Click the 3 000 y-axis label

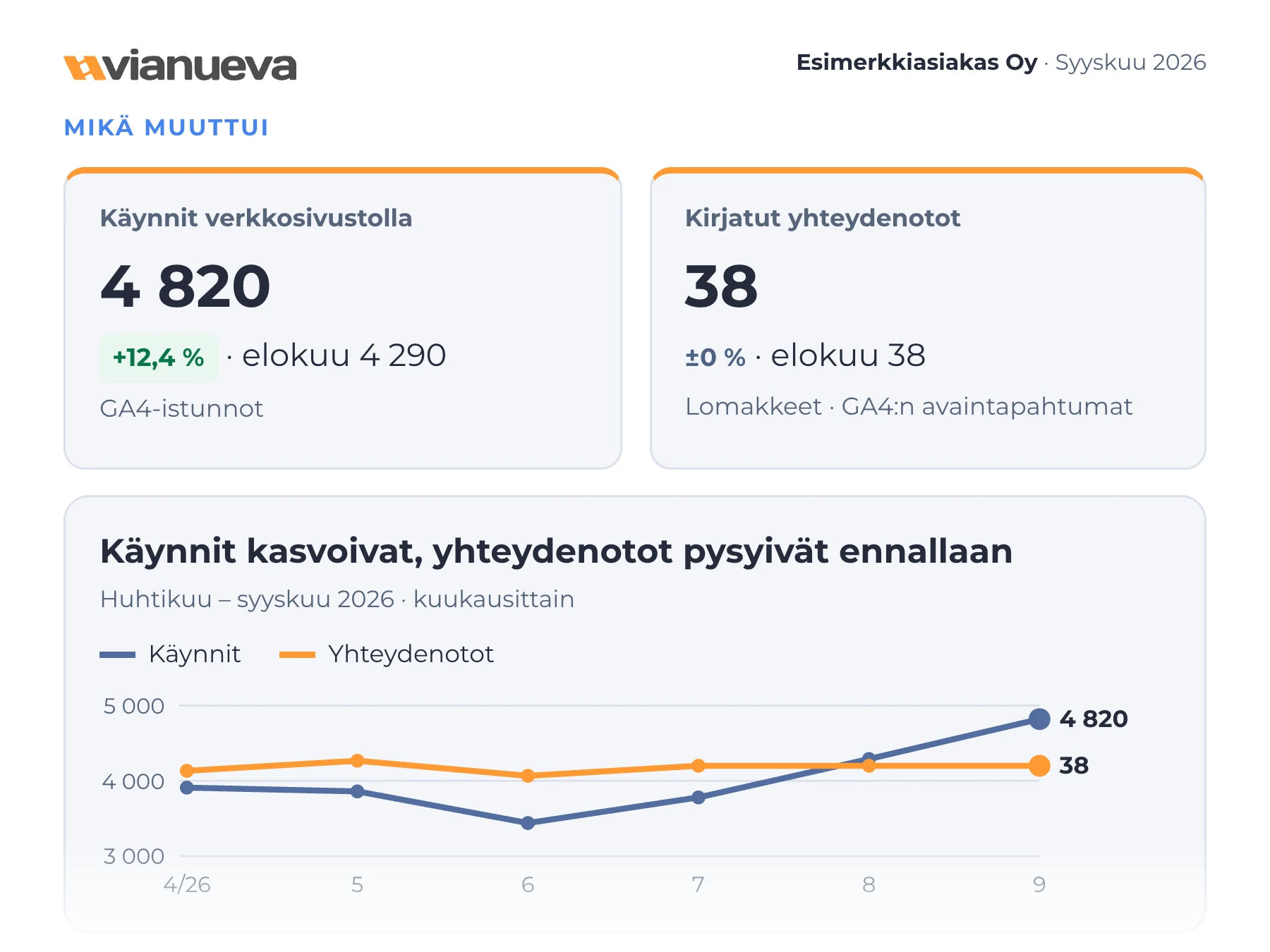pyautogui.click(x=134, y=856)
